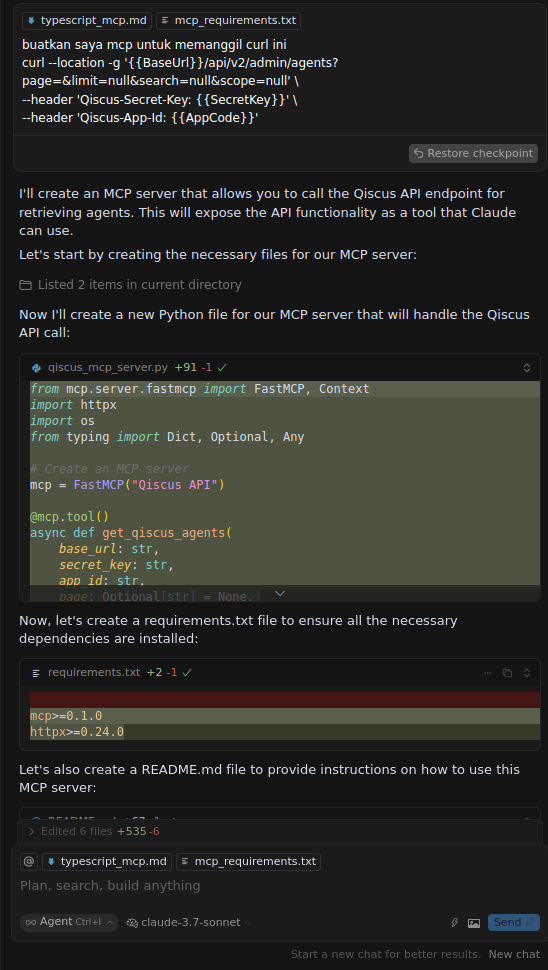
Task: Click the httpx>=0.24.0 line in requirements diff
Action: coord(285,732)
